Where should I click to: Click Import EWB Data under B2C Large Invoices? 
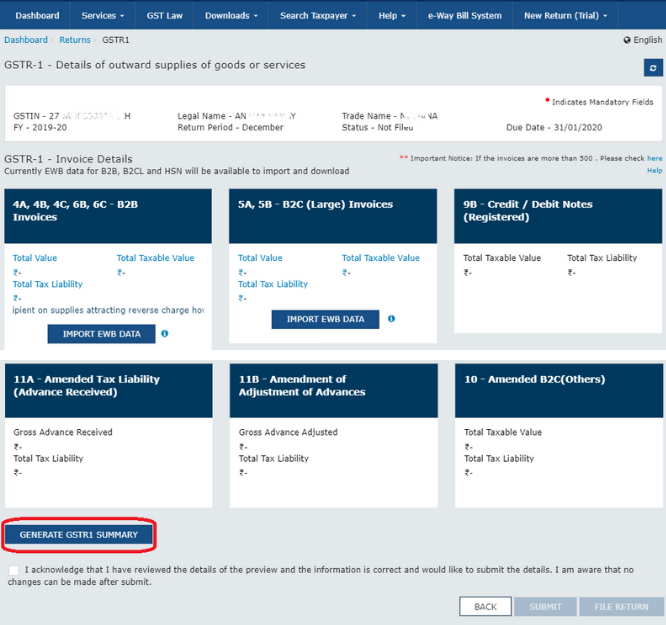pos(325,319)
